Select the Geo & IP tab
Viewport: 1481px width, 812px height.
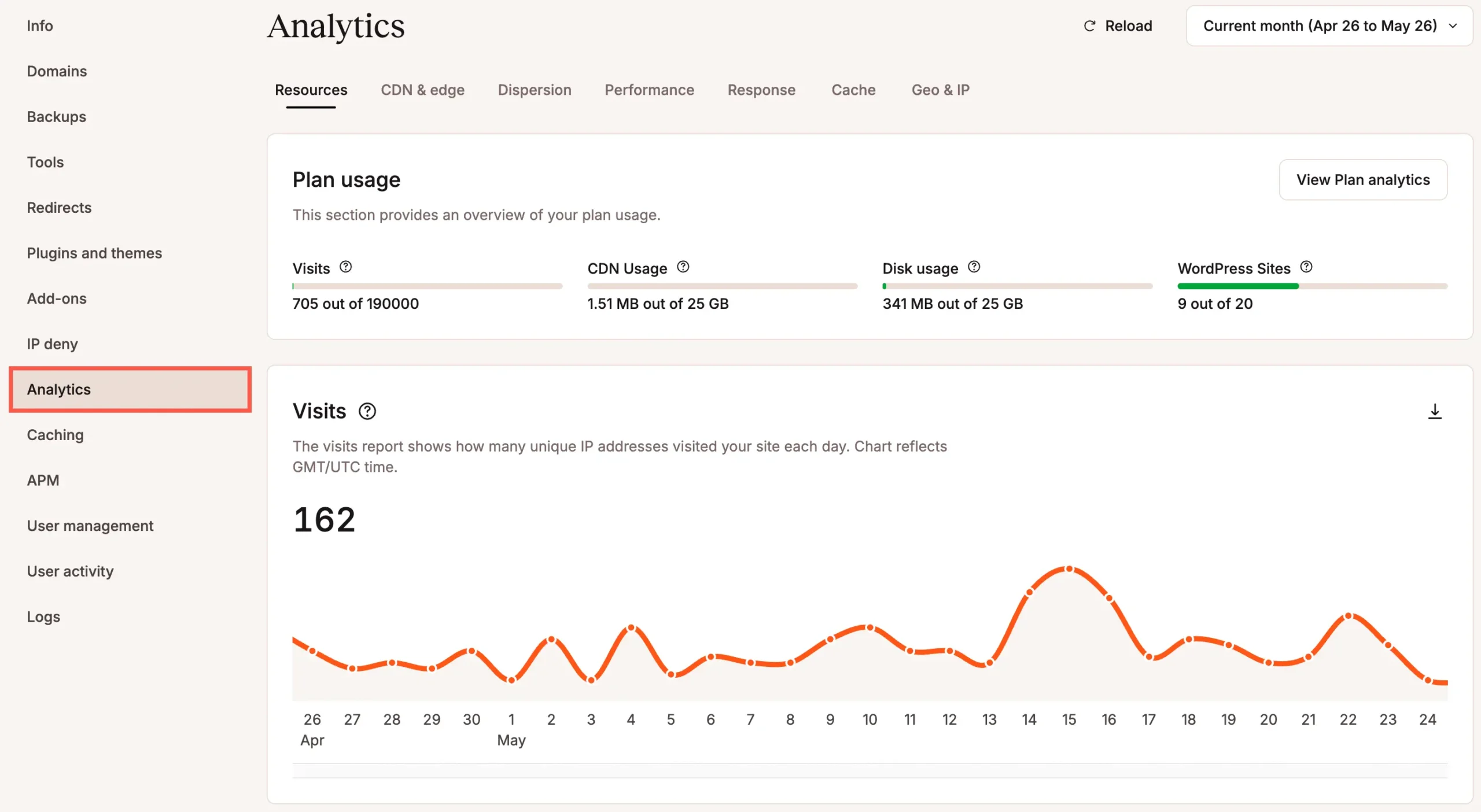pyautogui.click(x=940, y=90)
